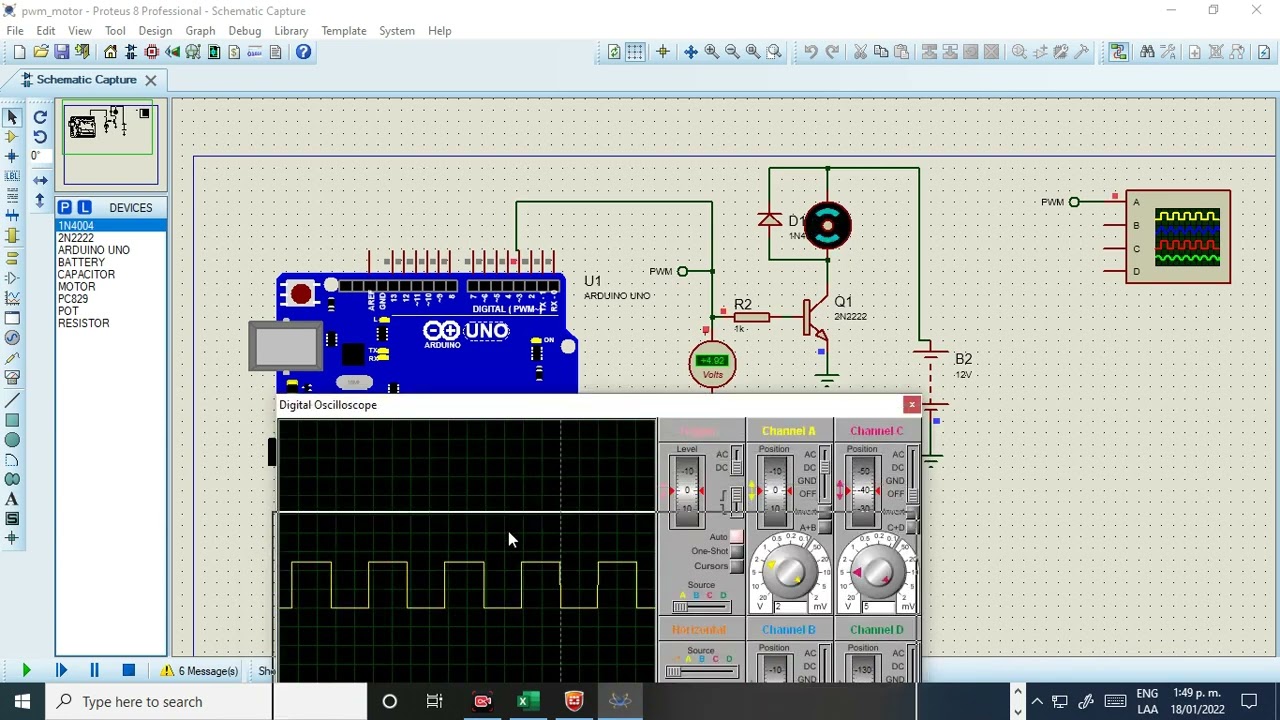Screen dimensions: 1280x720
Task: Click the rotation angle input field
Action: pos(40,156)
